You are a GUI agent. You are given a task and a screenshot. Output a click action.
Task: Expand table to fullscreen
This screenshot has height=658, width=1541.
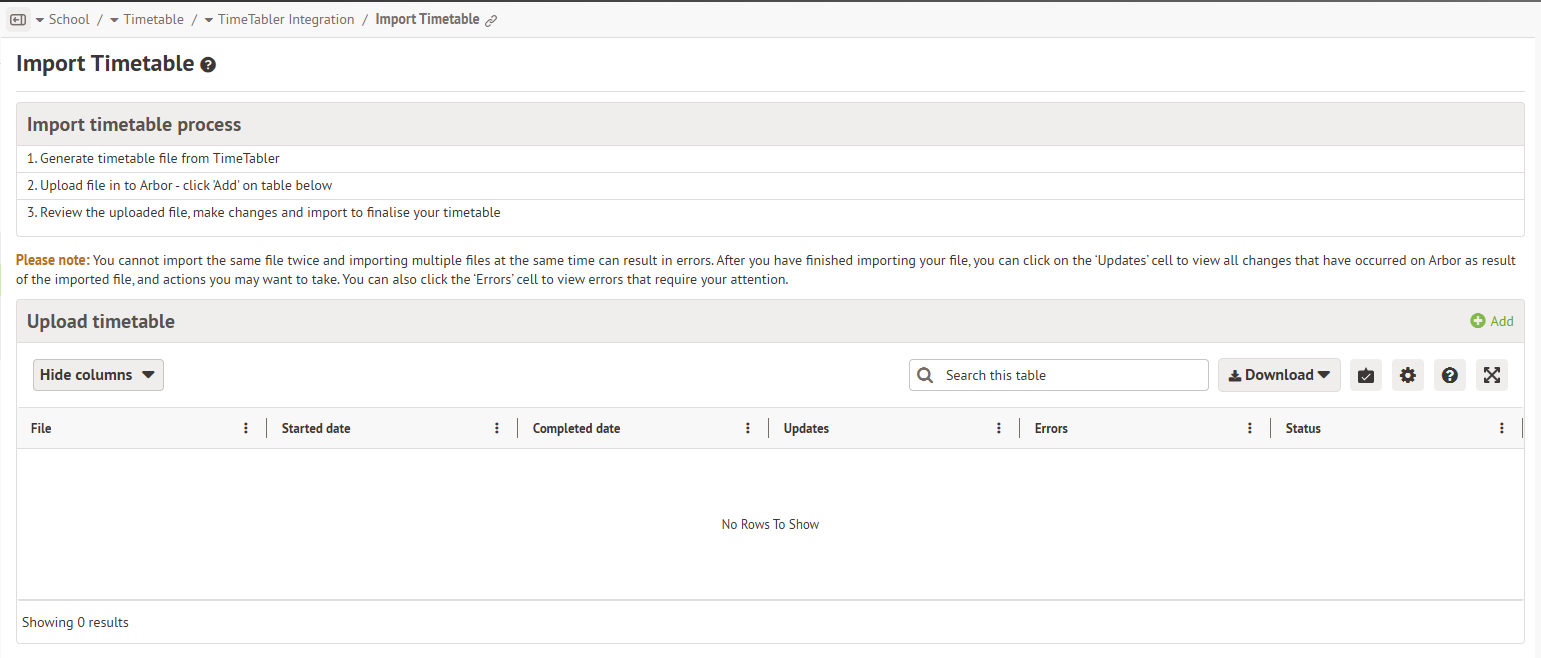click(x=1492, y=375)
